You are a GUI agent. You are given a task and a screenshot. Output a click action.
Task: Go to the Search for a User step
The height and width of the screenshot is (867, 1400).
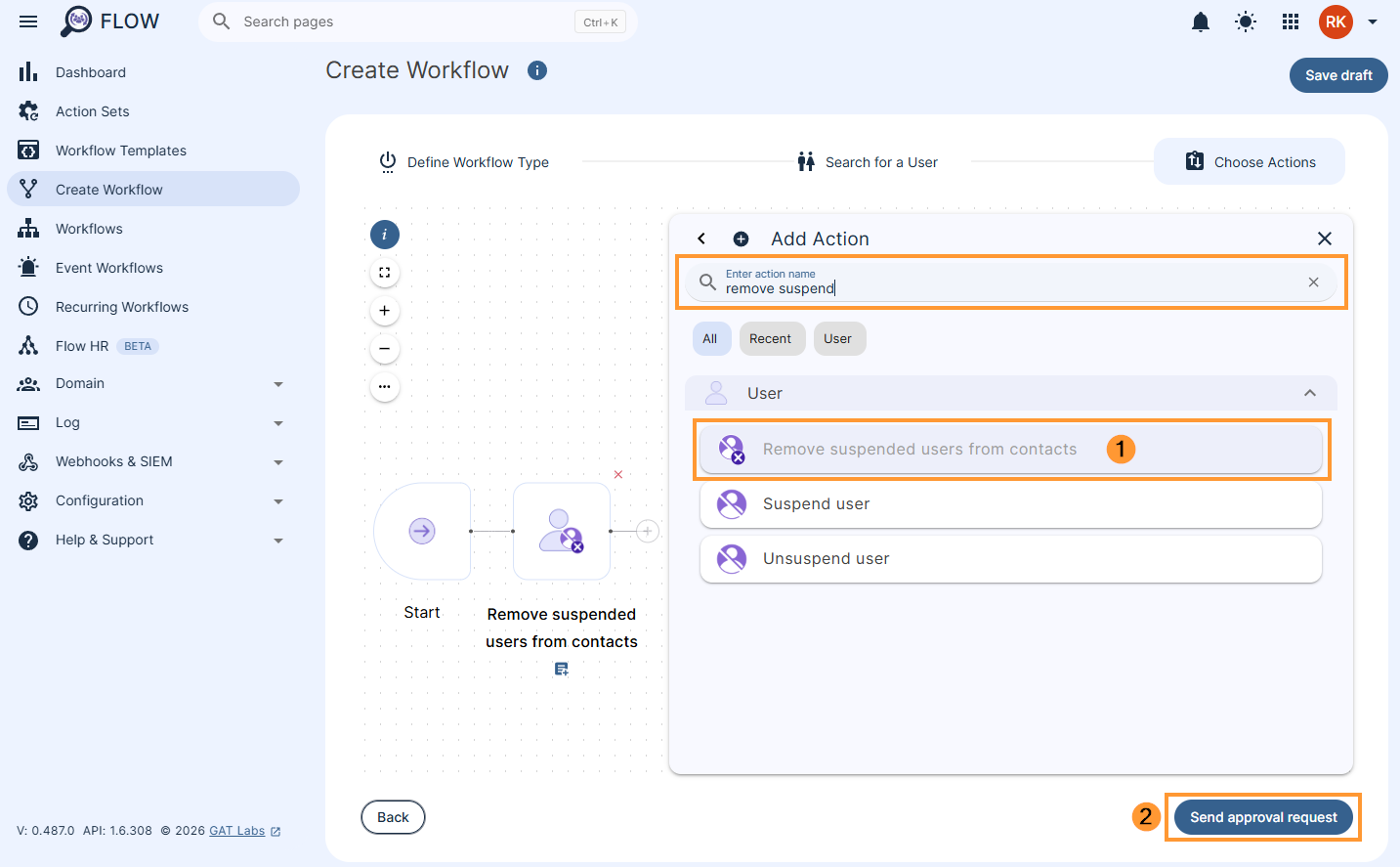pos(868,162)
